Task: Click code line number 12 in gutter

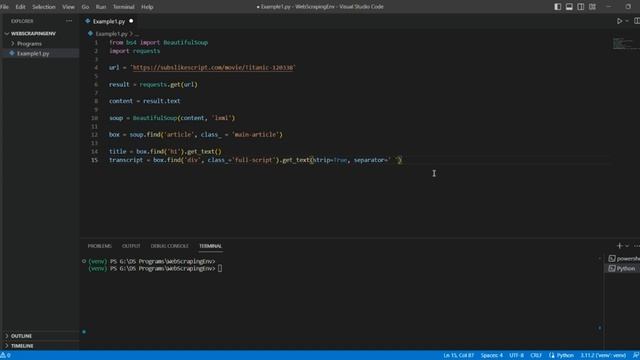Action: (x=95, y=135)
